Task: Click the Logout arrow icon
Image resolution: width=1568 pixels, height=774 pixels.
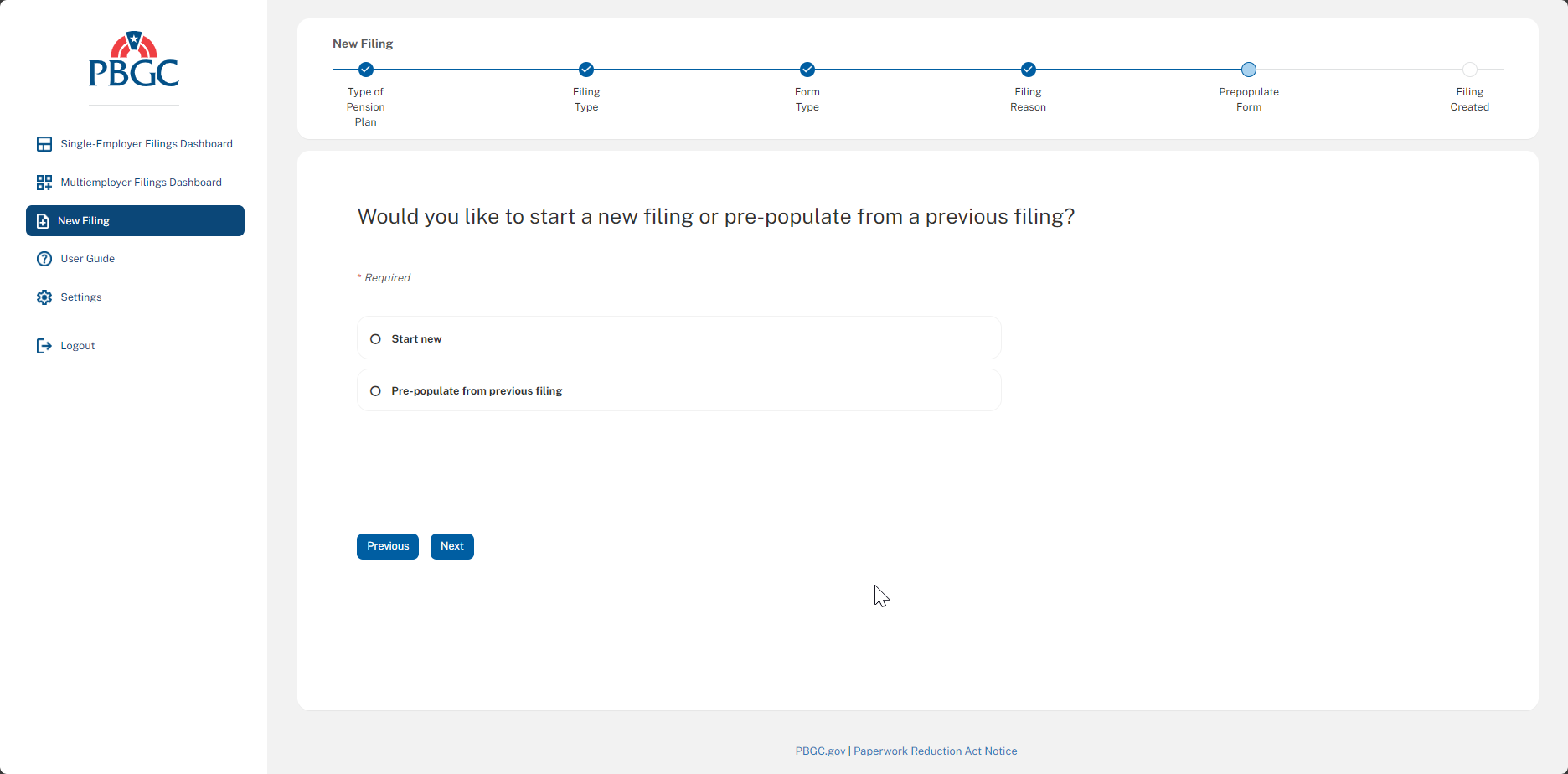Action: tap(44, 346)
